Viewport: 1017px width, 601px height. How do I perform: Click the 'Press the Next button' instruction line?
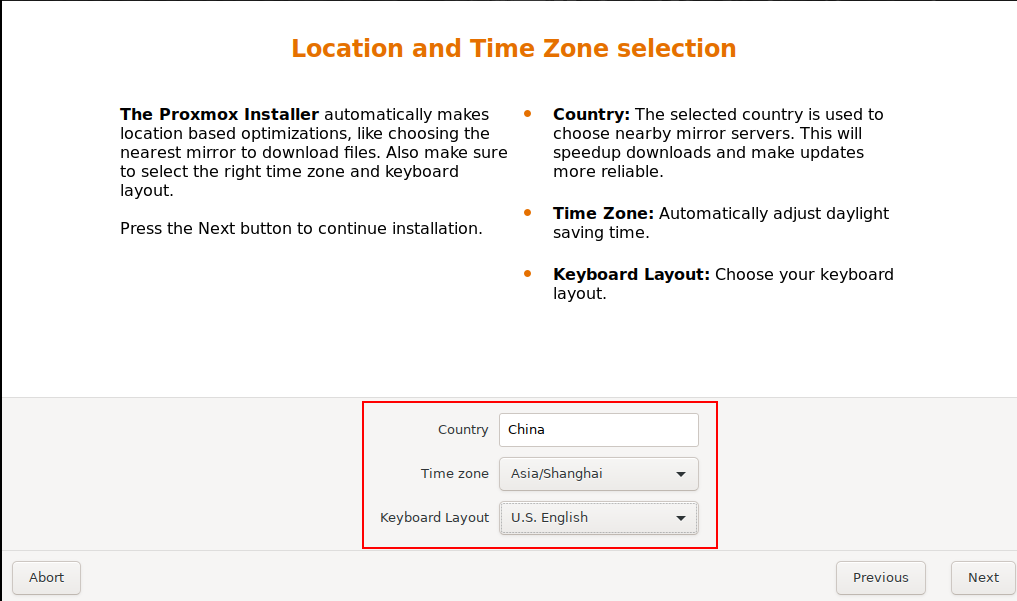click(x=301, y=229)
